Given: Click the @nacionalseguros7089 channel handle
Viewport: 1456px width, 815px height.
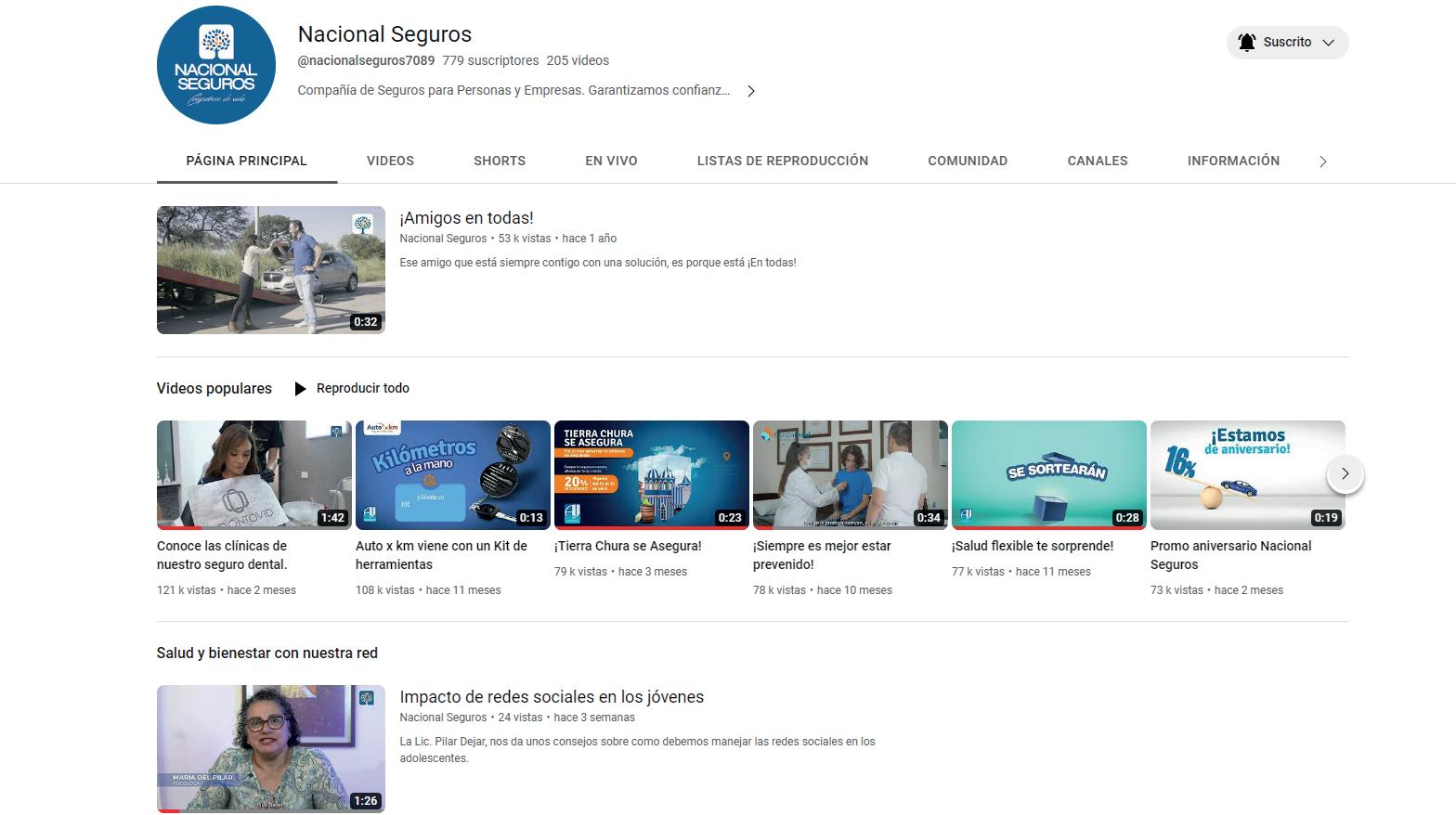Looking at the screenshot, I should click(366, 60).
